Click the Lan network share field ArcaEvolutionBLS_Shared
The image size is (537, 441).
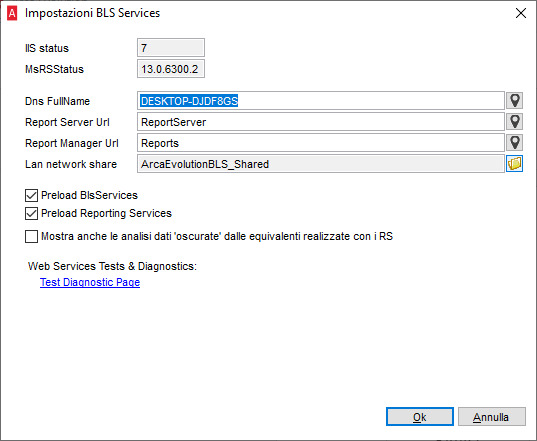pos(321,163)
